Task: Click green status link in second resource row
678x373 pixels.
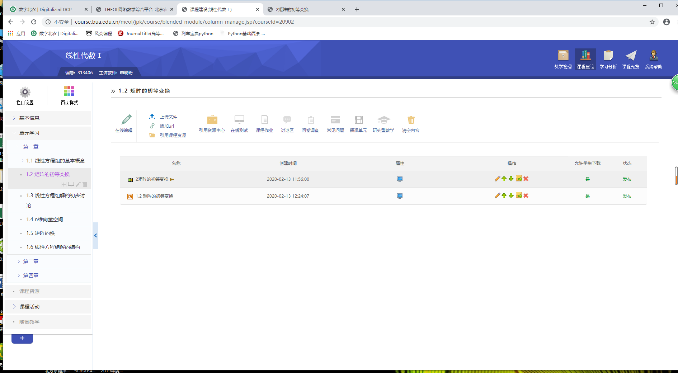Action: pos(627,196)
